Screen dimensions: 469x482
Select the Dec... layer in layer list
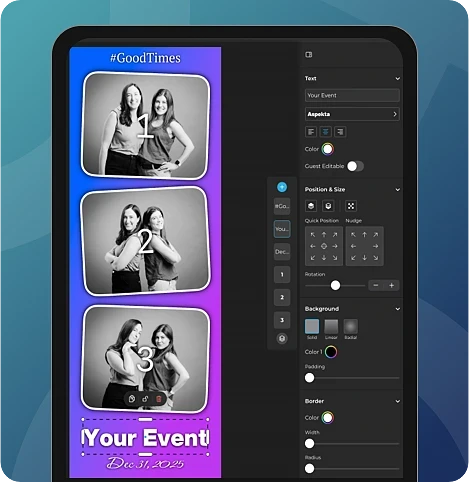(x=282, y=252)
